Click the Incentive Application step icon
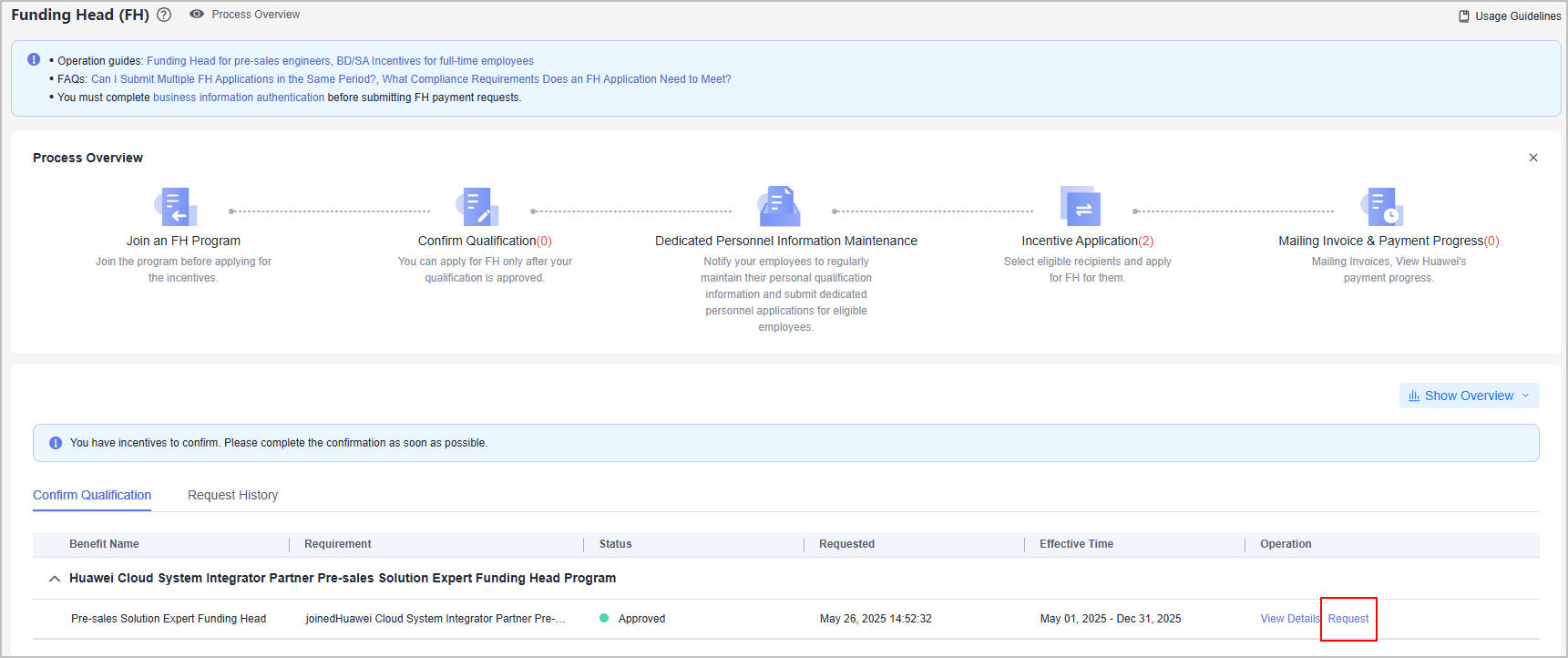 pos(1081,207)
